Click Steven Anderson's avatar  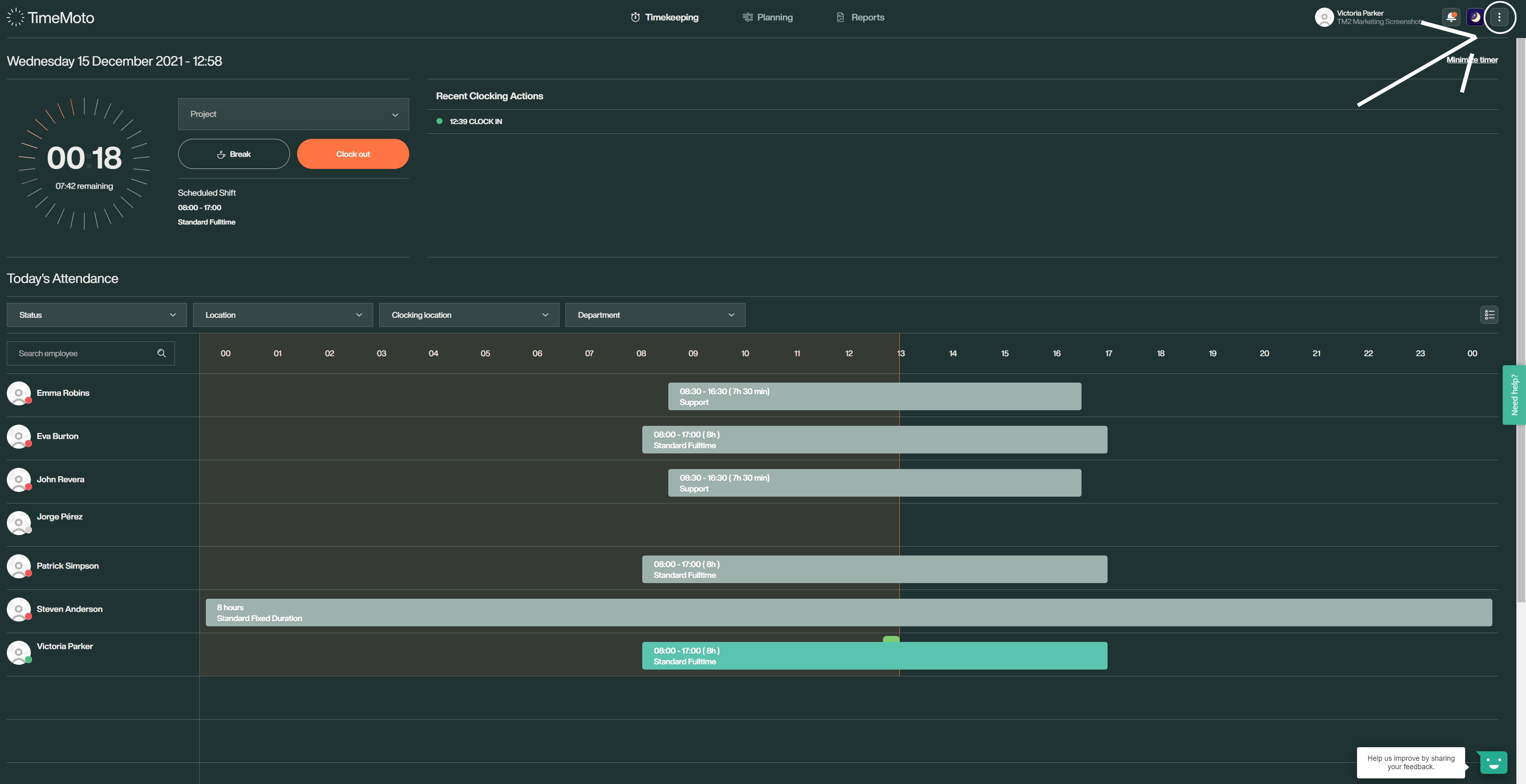click(x=18, y=609)
